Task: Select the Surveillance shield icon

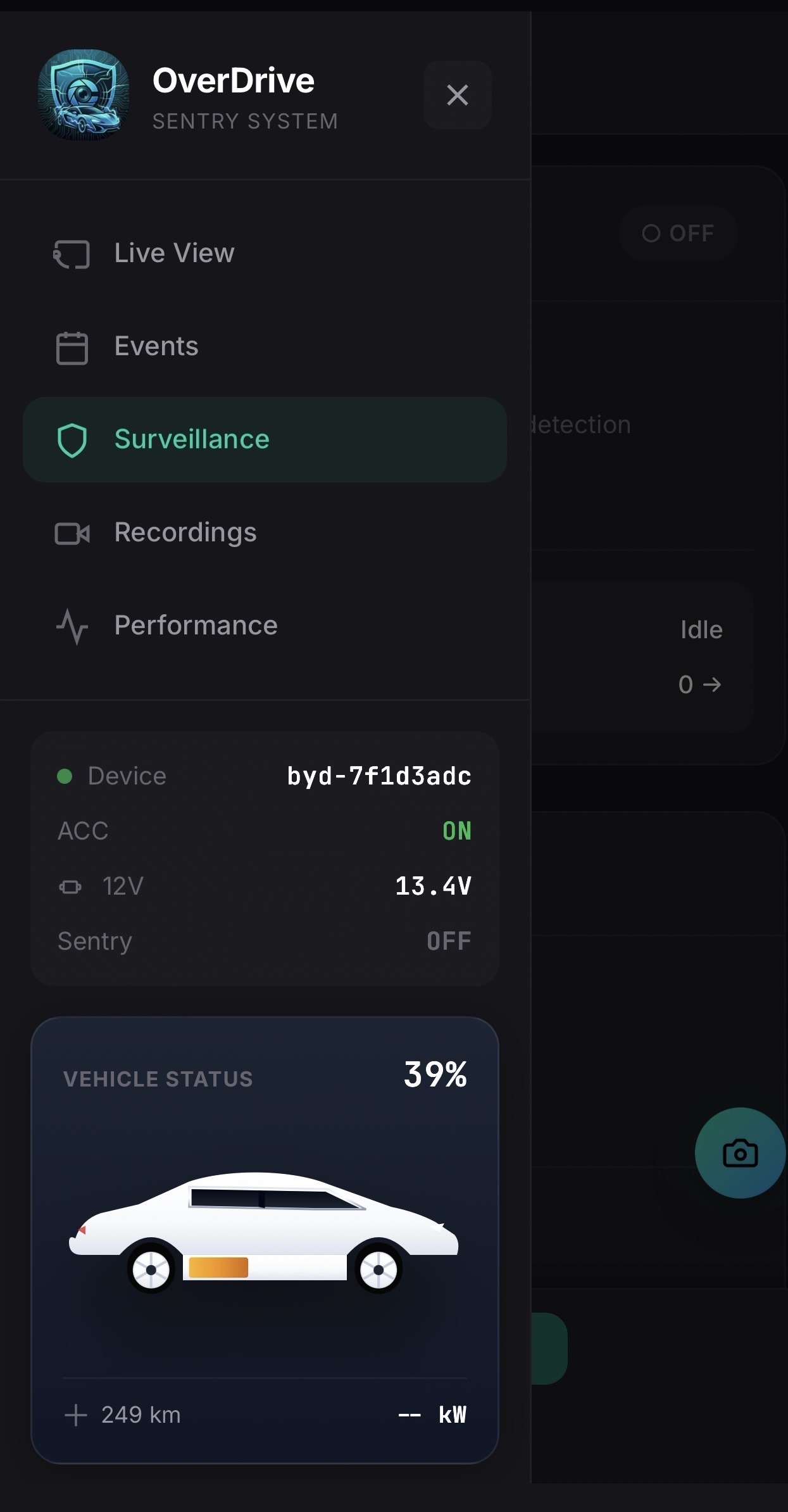Action: (73, 439)
